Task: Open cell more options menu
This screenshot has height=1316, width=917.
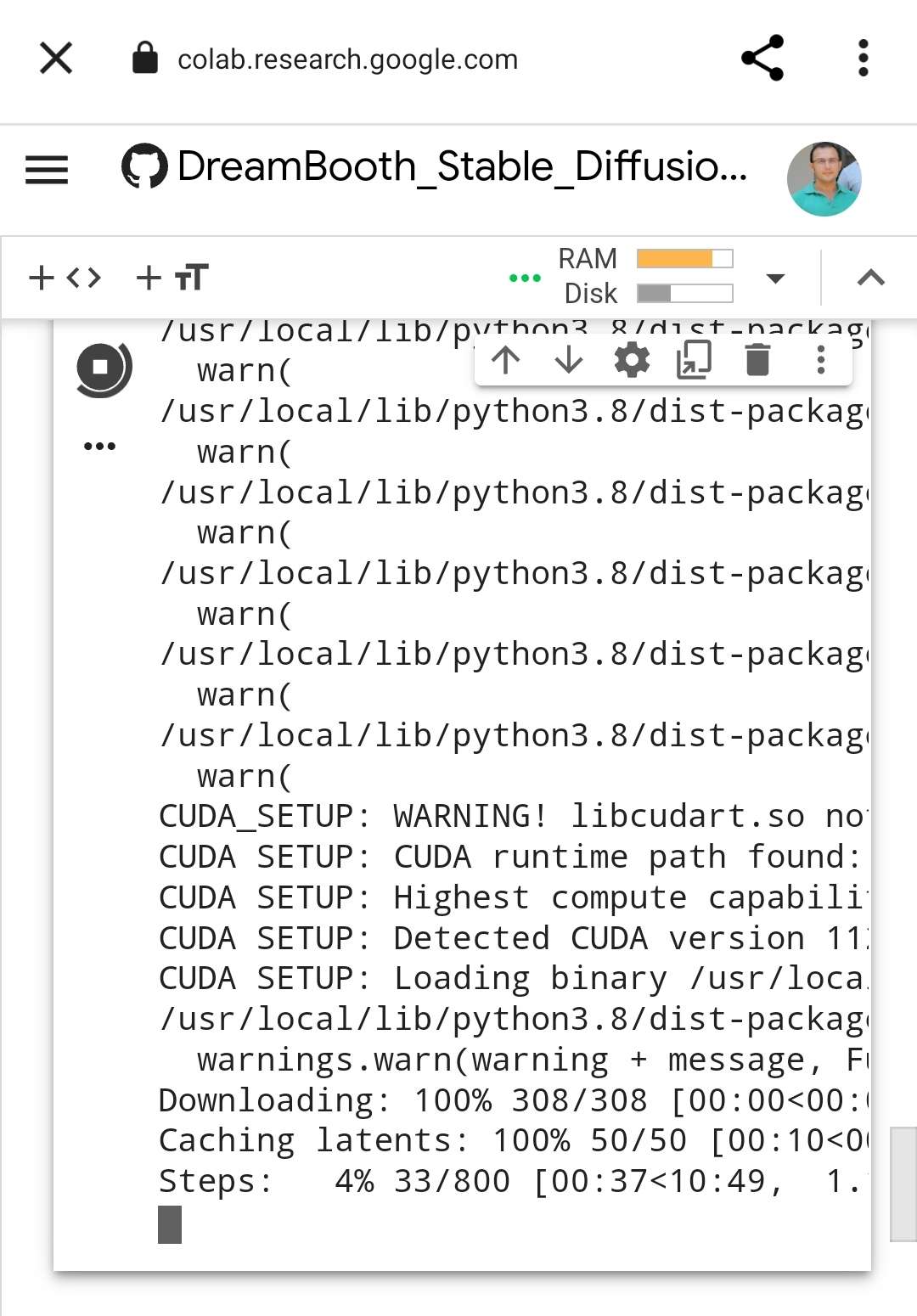Action: (820, 360)
